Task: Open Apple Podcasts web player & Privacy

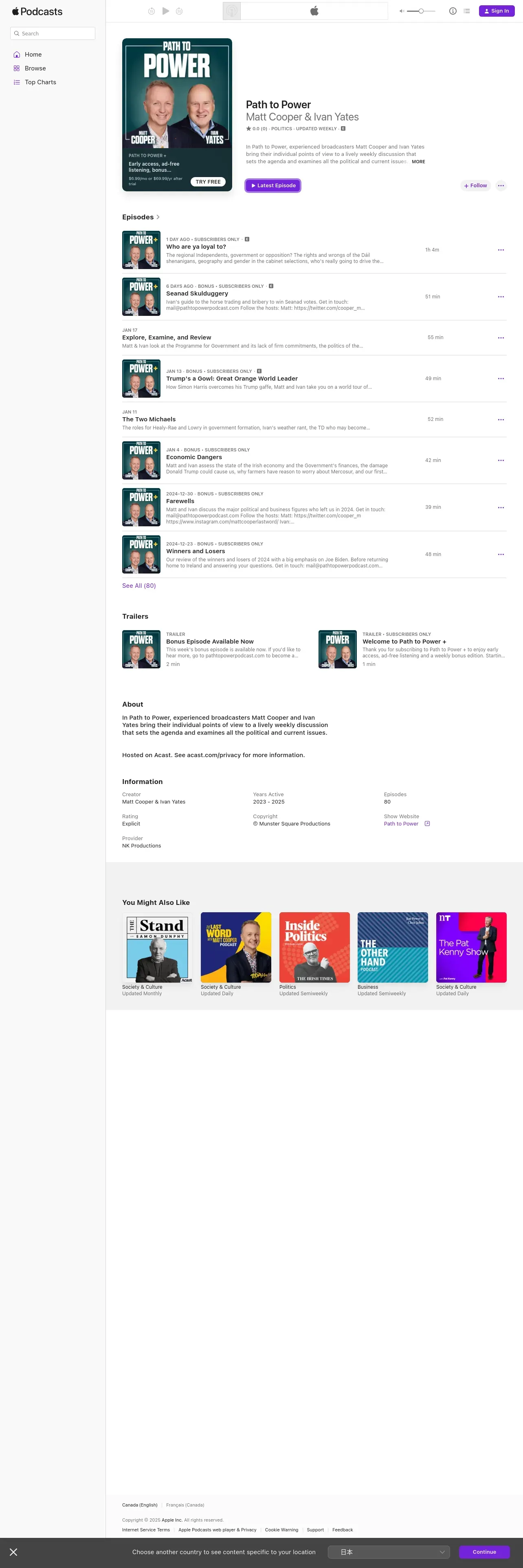Action: coord(218,1530)
